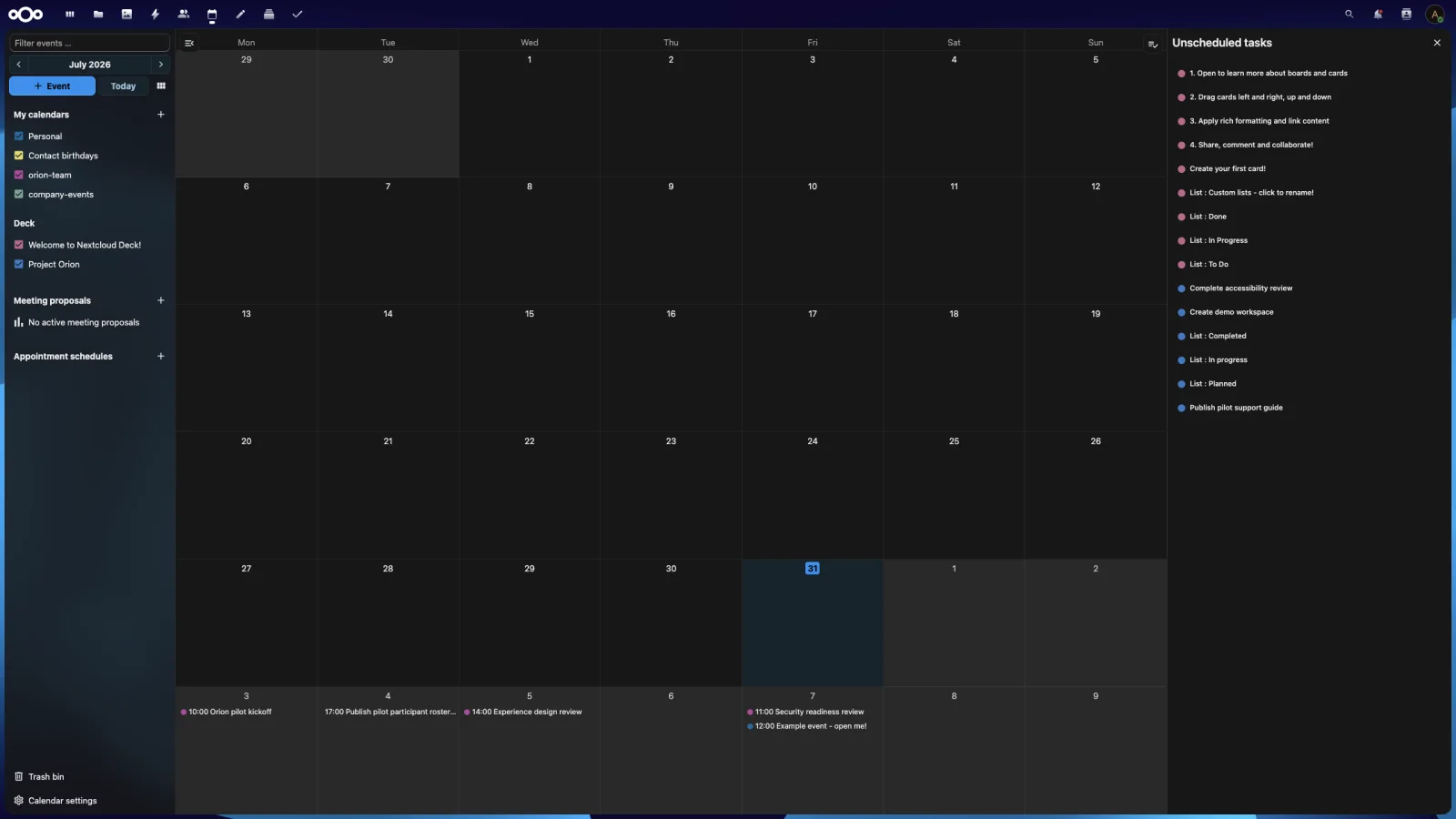Click 'No active meeting proposals' text
This screenshot has width=1456, height=819.
[84, 322]
